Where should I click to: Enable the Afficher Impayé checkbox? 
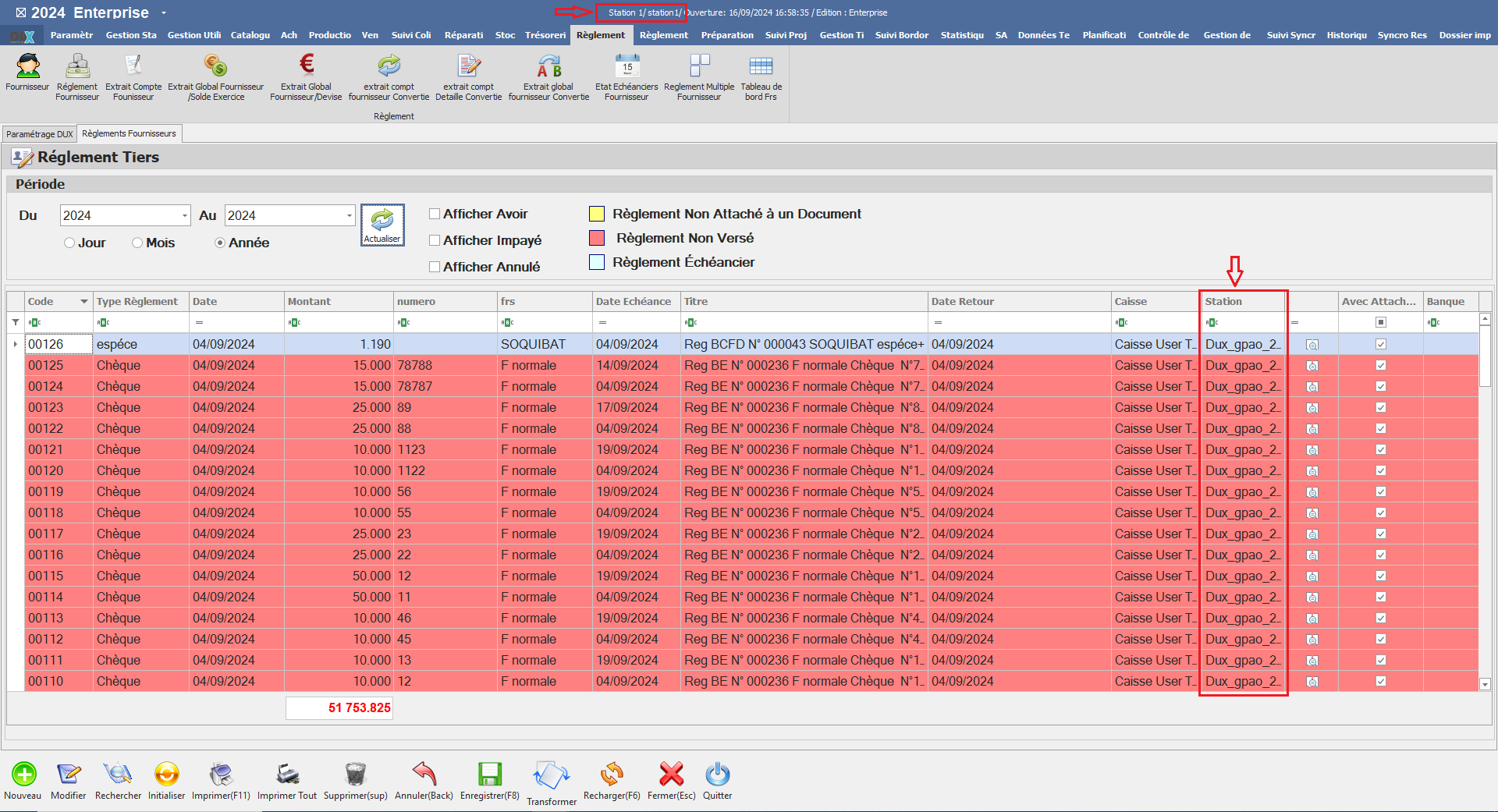[x=435, y=240]
